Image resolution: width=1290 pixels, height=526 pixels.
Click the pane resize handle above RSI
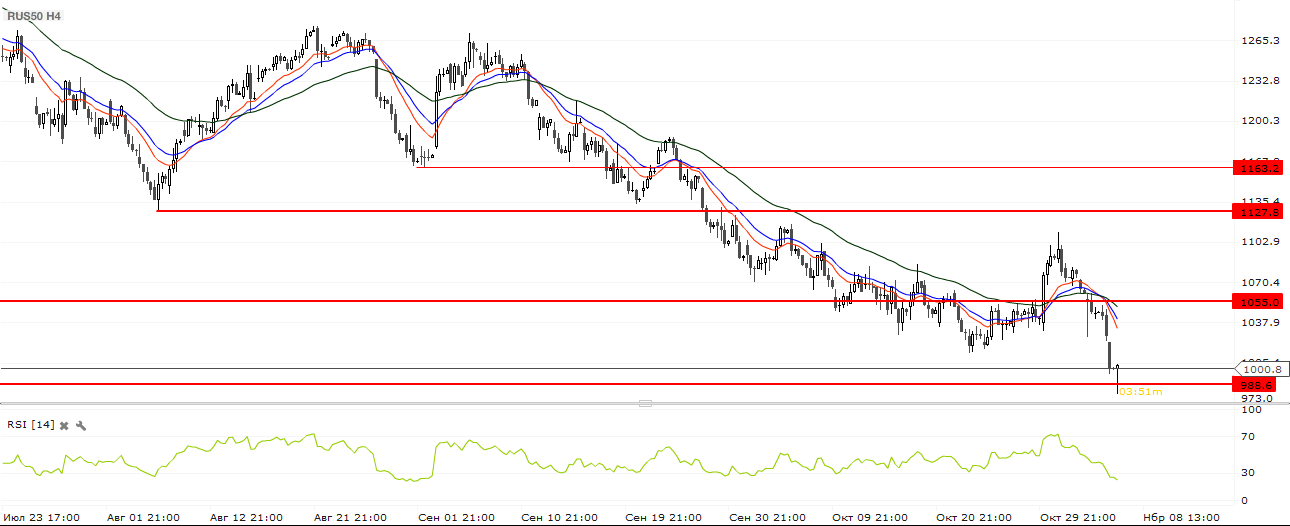click(x=645, y=404)
